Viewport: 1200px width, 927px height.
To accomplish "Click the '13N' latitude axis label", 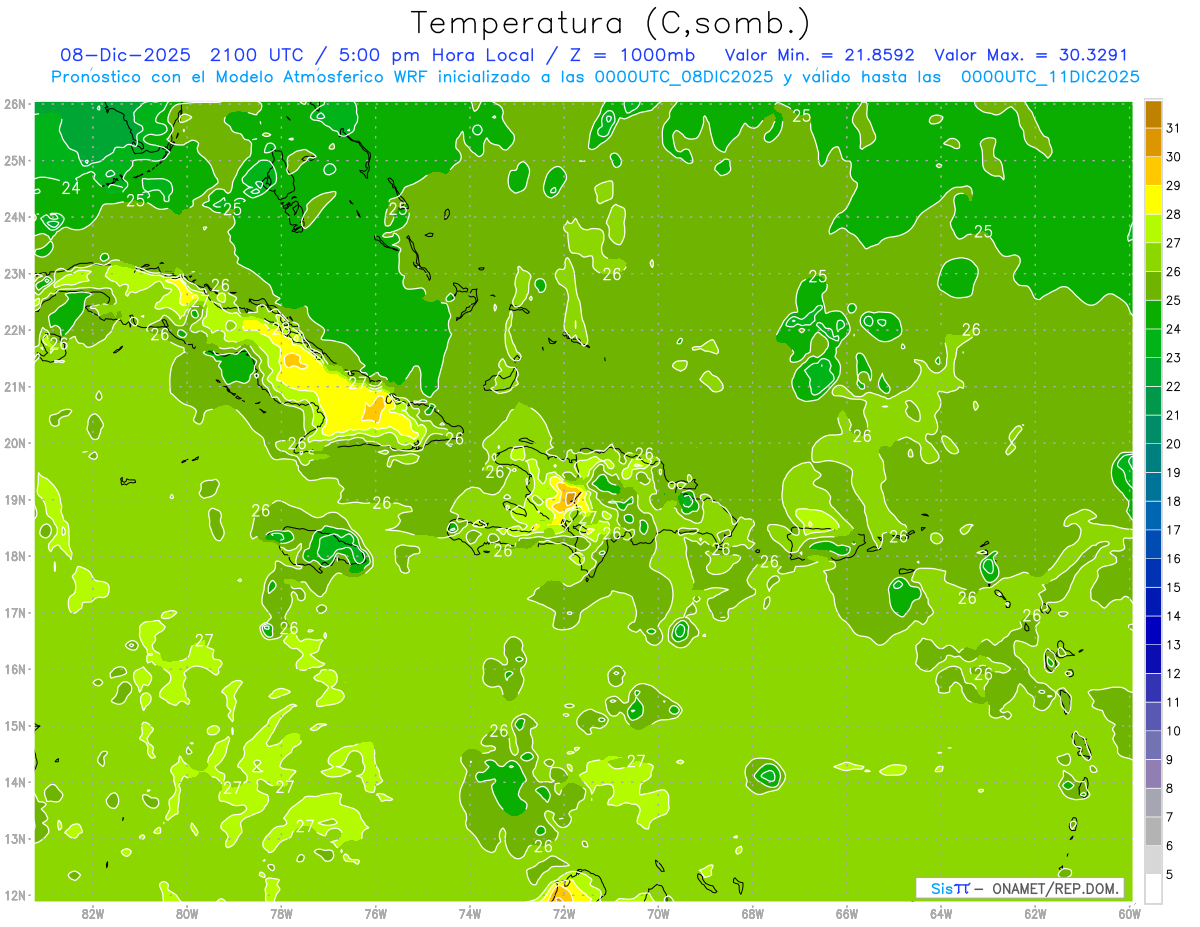I will [x=14, y=839].
